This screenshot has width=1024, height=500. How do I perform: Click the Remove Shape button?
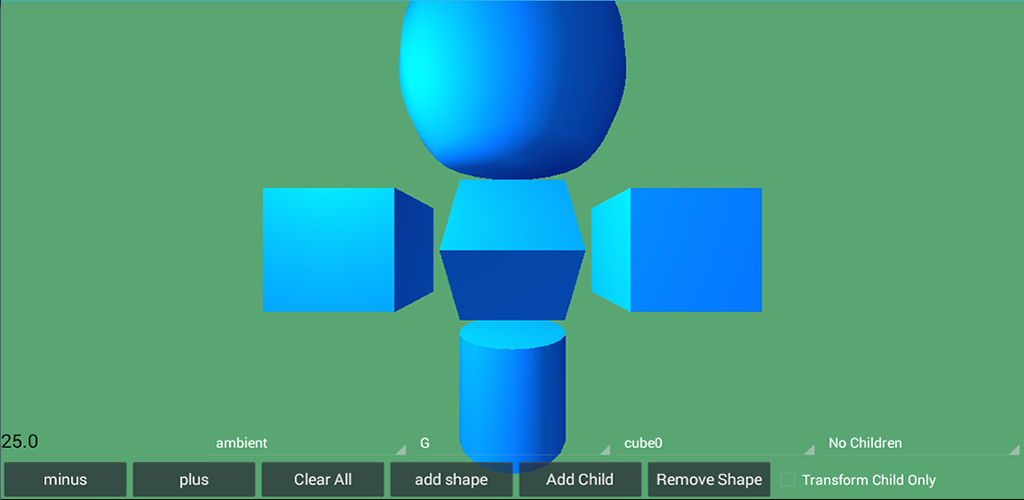(709, 480)
